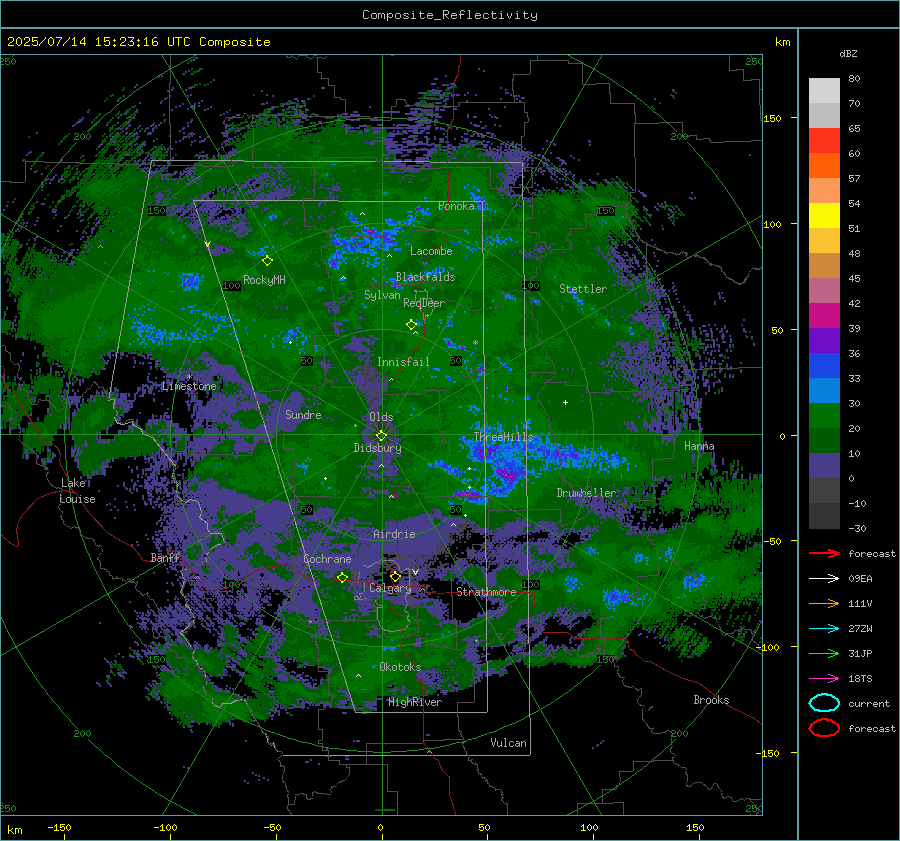
Task: Click the yellow station marker near RockyMH
Action: tap(267, 261)
